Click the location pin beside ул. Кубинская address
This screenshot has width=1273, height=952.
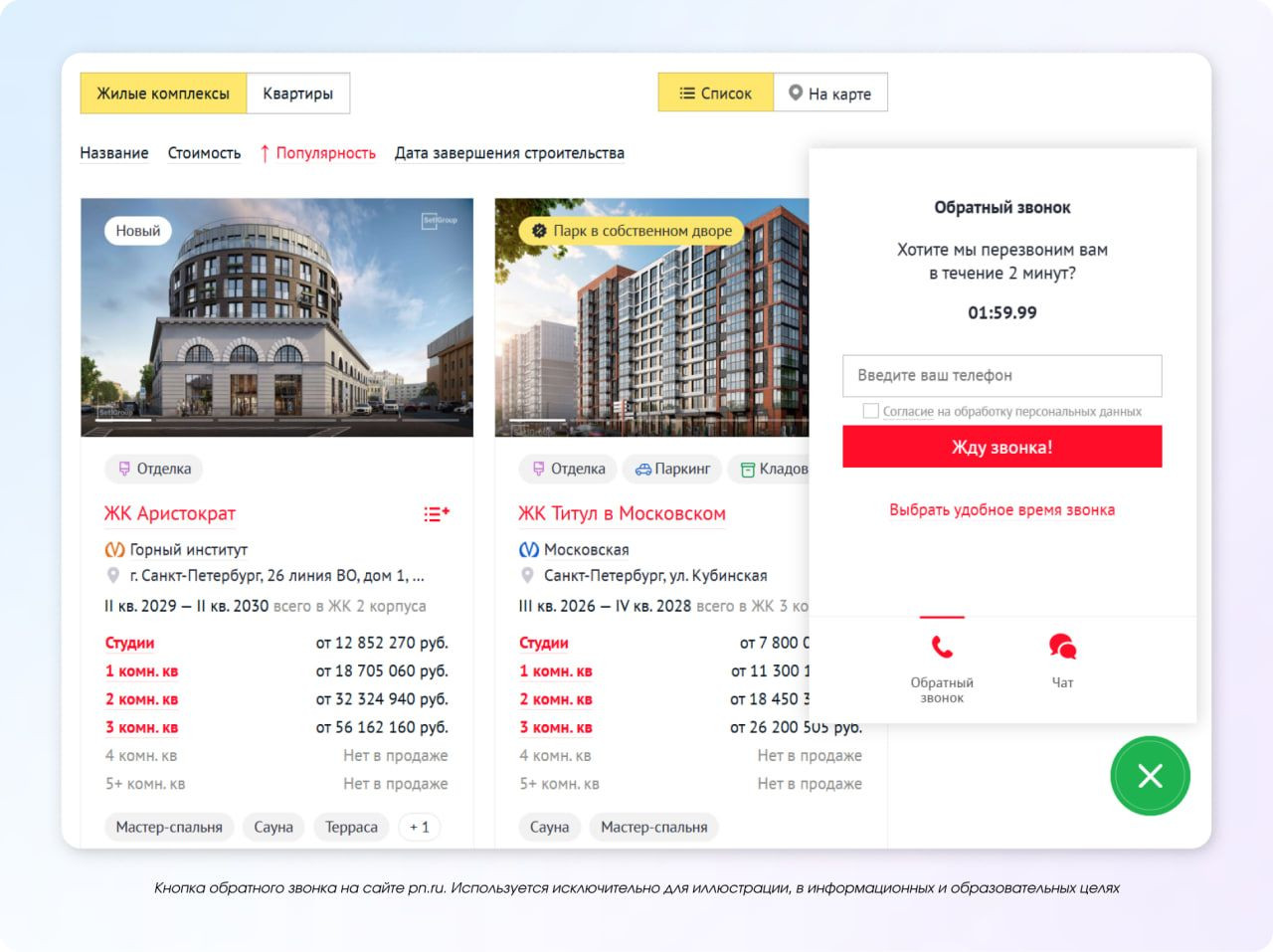528,576
